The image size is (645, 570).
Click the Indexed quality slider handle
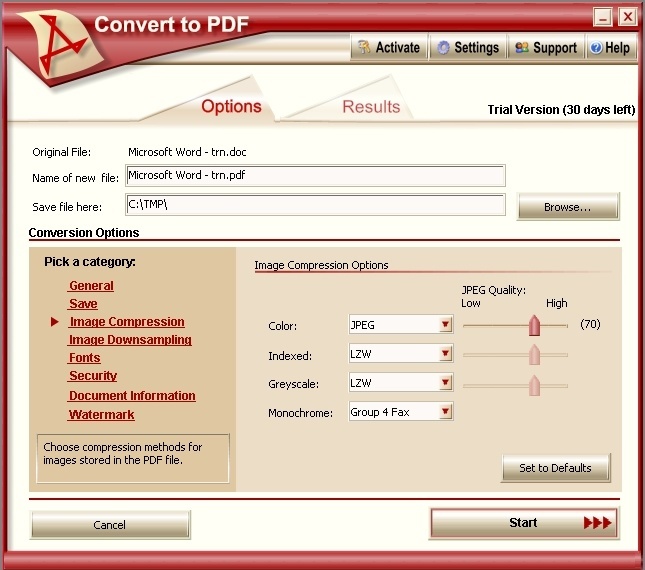coord(534,355)
